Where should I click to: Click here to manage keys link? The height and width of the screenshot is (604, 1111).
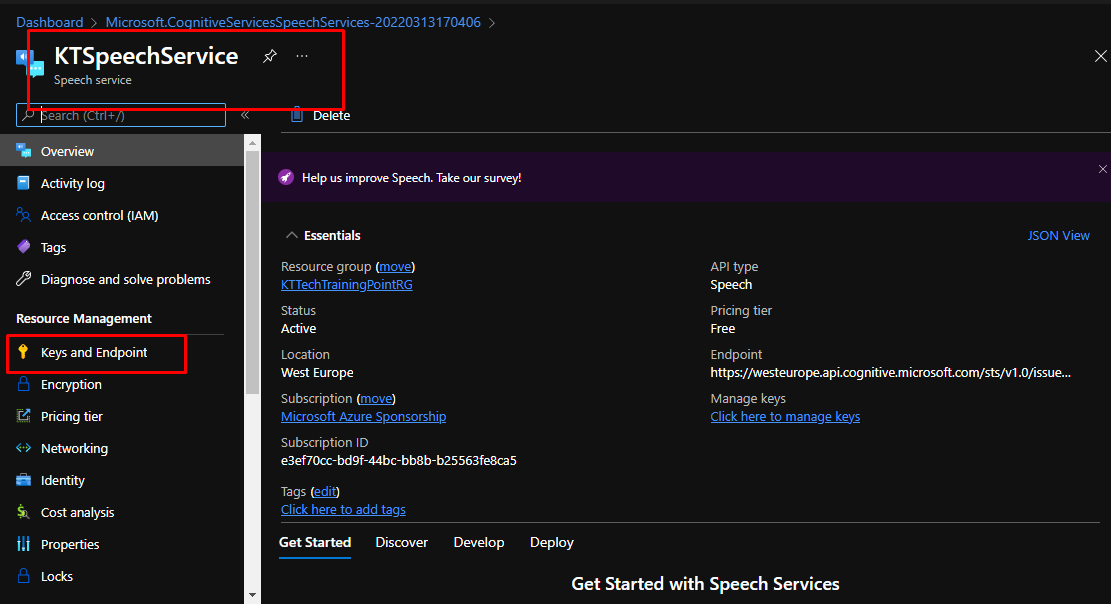tap(784, 417)
